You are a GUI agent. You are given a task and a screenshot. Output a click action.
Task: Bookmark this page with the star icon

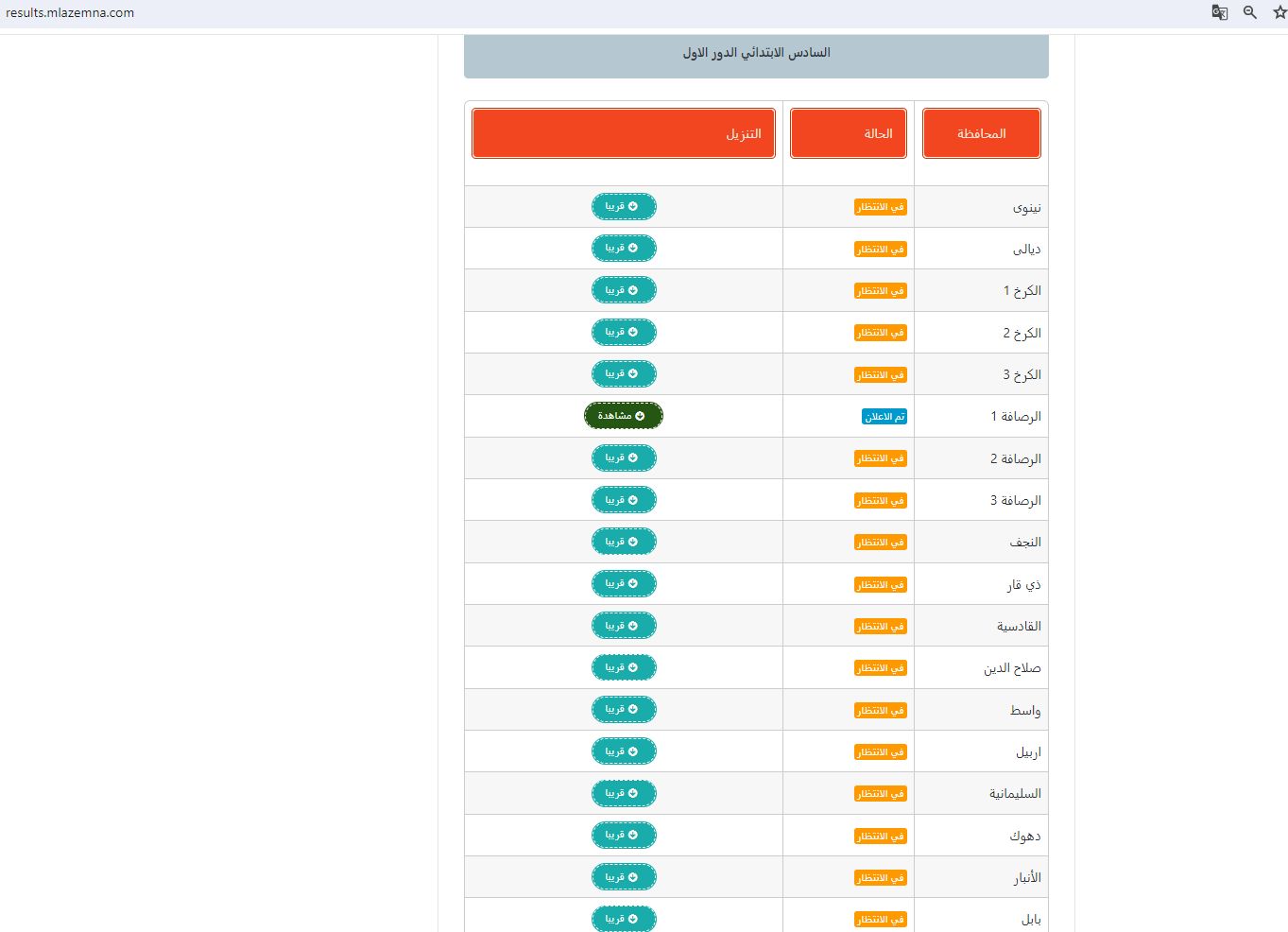pyautogui.click(x=1279, y=12)
